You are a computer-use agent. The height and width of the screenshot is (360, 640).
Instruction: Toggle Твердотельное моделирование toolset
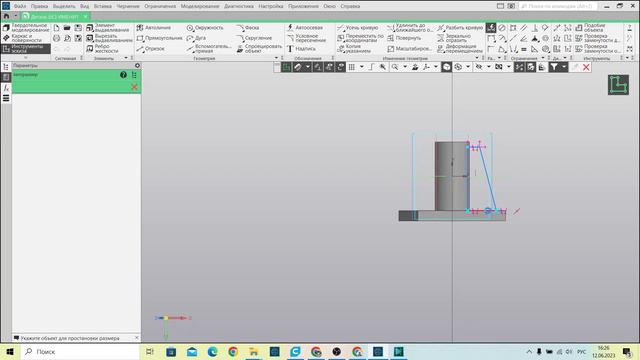click(x=26, y=28)
